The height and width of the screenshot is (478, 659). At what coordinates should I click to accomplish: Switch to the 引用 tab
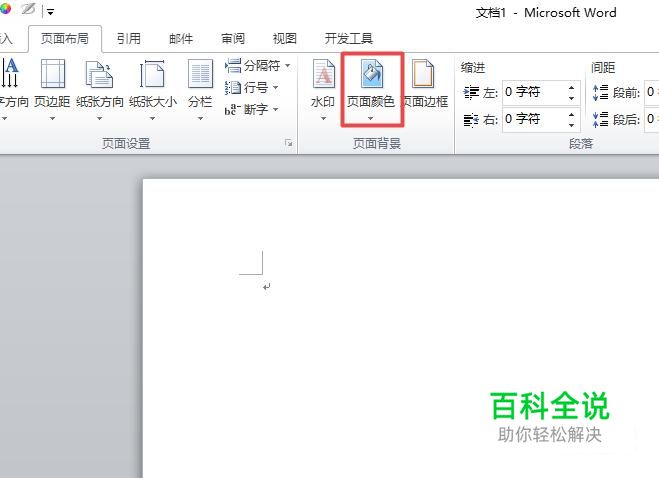129,39
